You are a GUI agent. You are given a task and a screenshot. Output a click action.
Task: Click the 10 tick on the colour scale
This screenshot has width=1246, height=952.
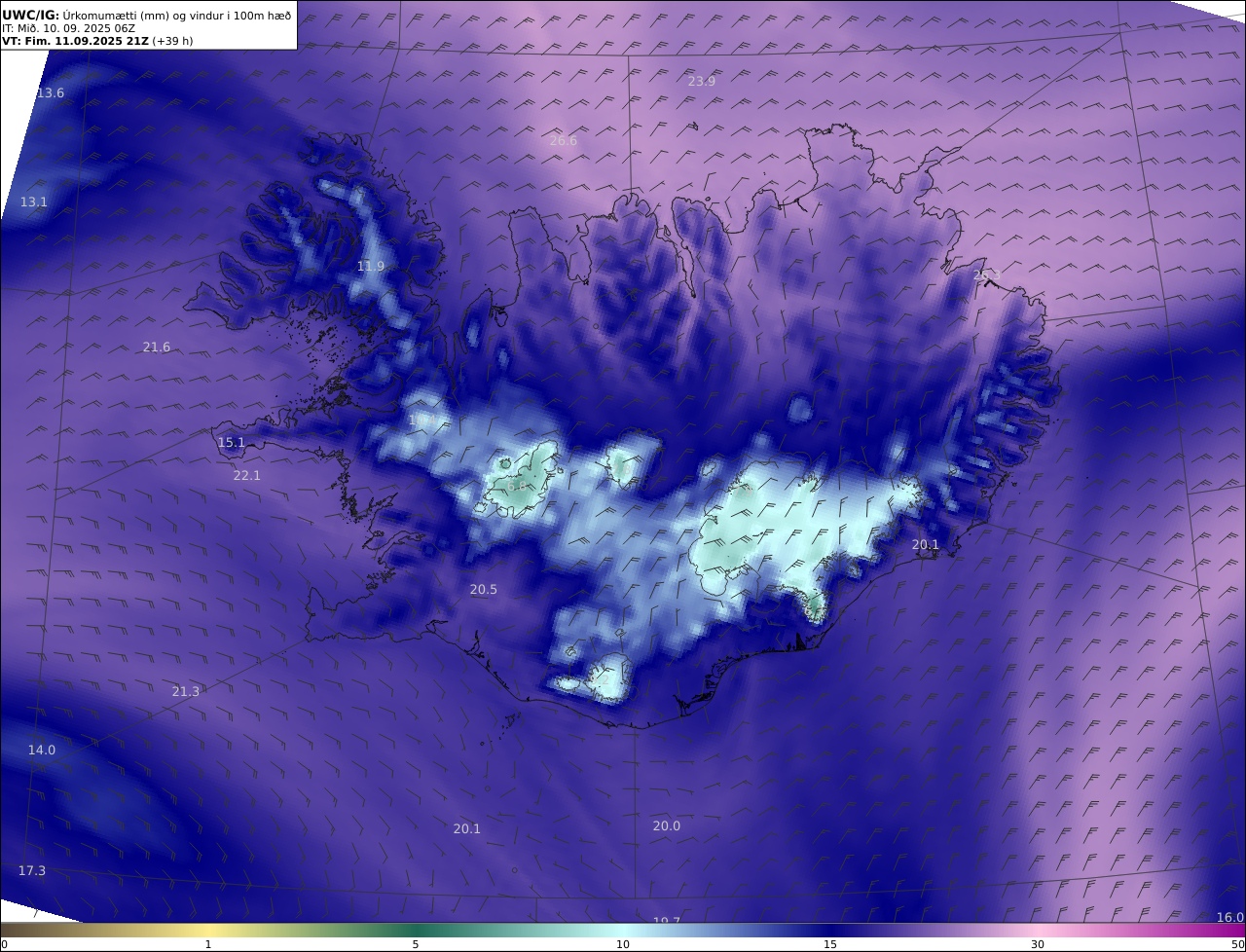623,944
